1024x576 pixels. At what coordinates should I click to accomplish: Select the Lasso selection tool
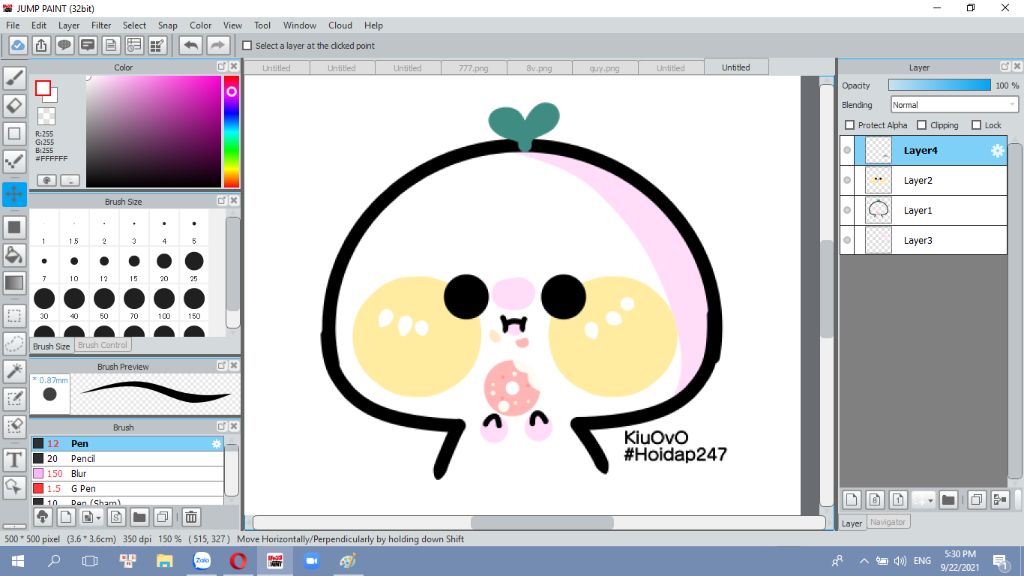point(14,344)
